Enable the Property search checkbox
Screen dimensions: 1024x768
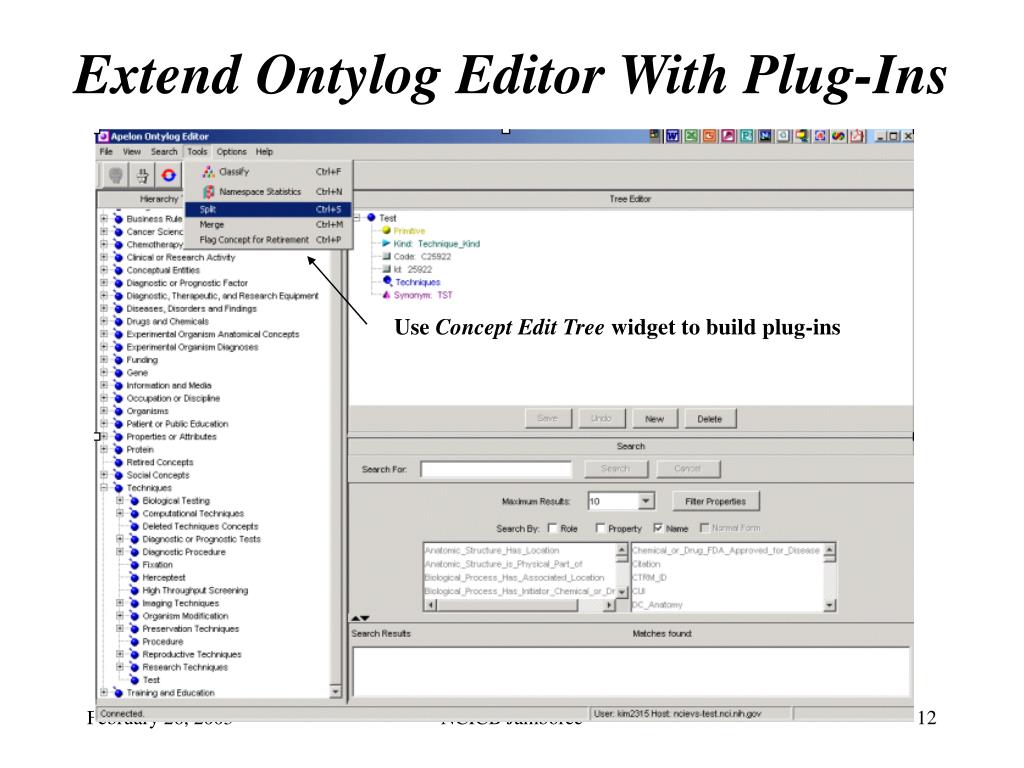(x=600, y=528)
